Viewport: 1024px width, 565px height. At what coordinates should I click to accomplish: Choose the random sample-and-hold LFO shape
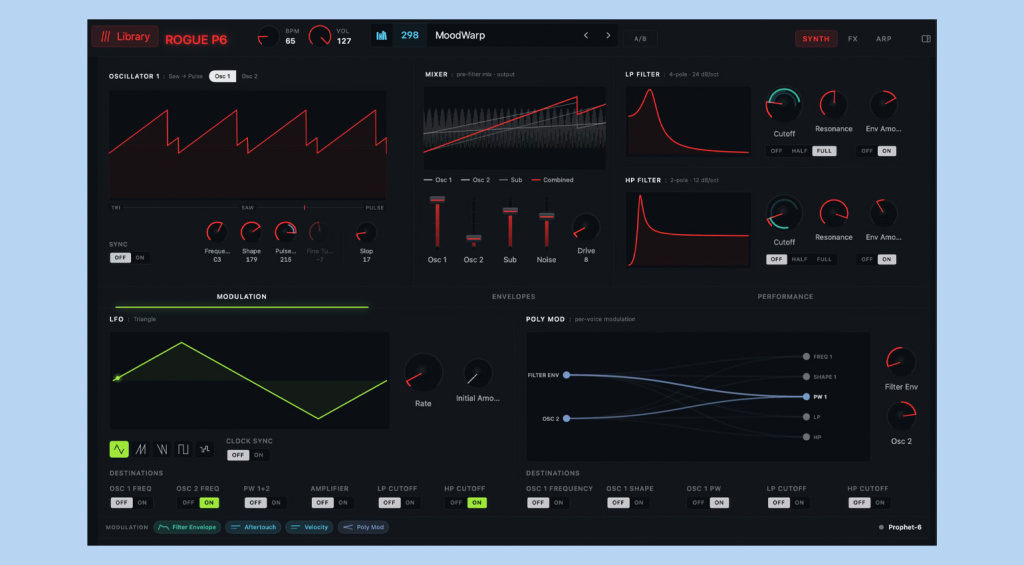pyautogui.click(x=205, y=449)
